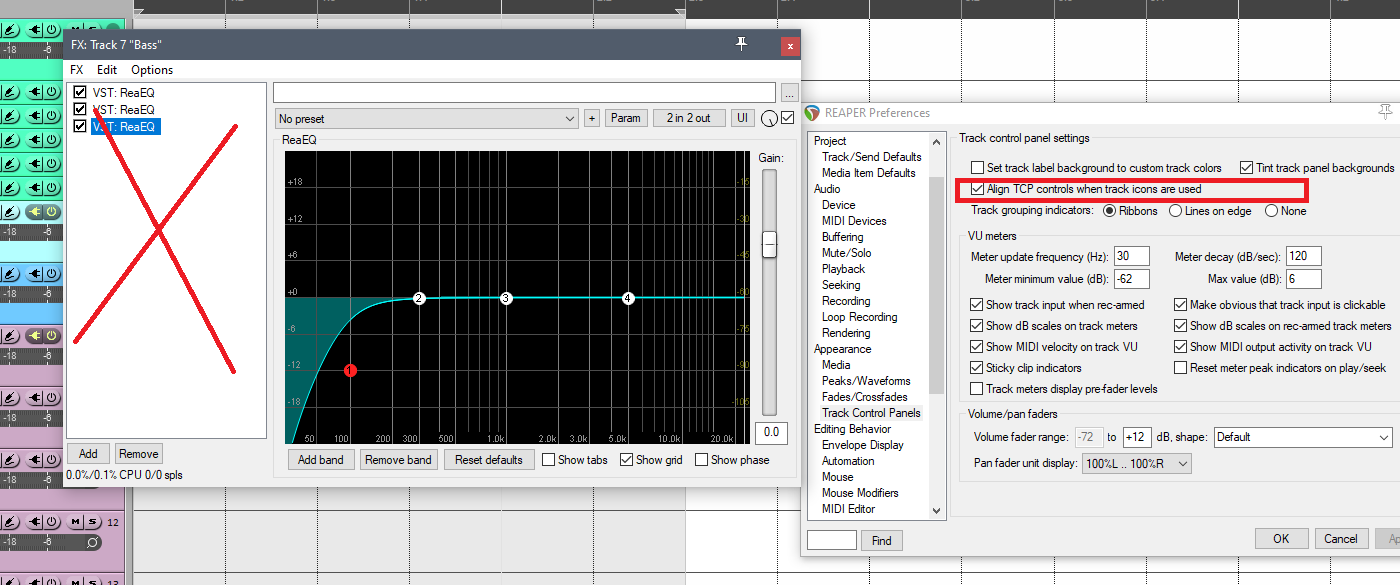Solo track 12 with its S button

[x=92, y=522]
